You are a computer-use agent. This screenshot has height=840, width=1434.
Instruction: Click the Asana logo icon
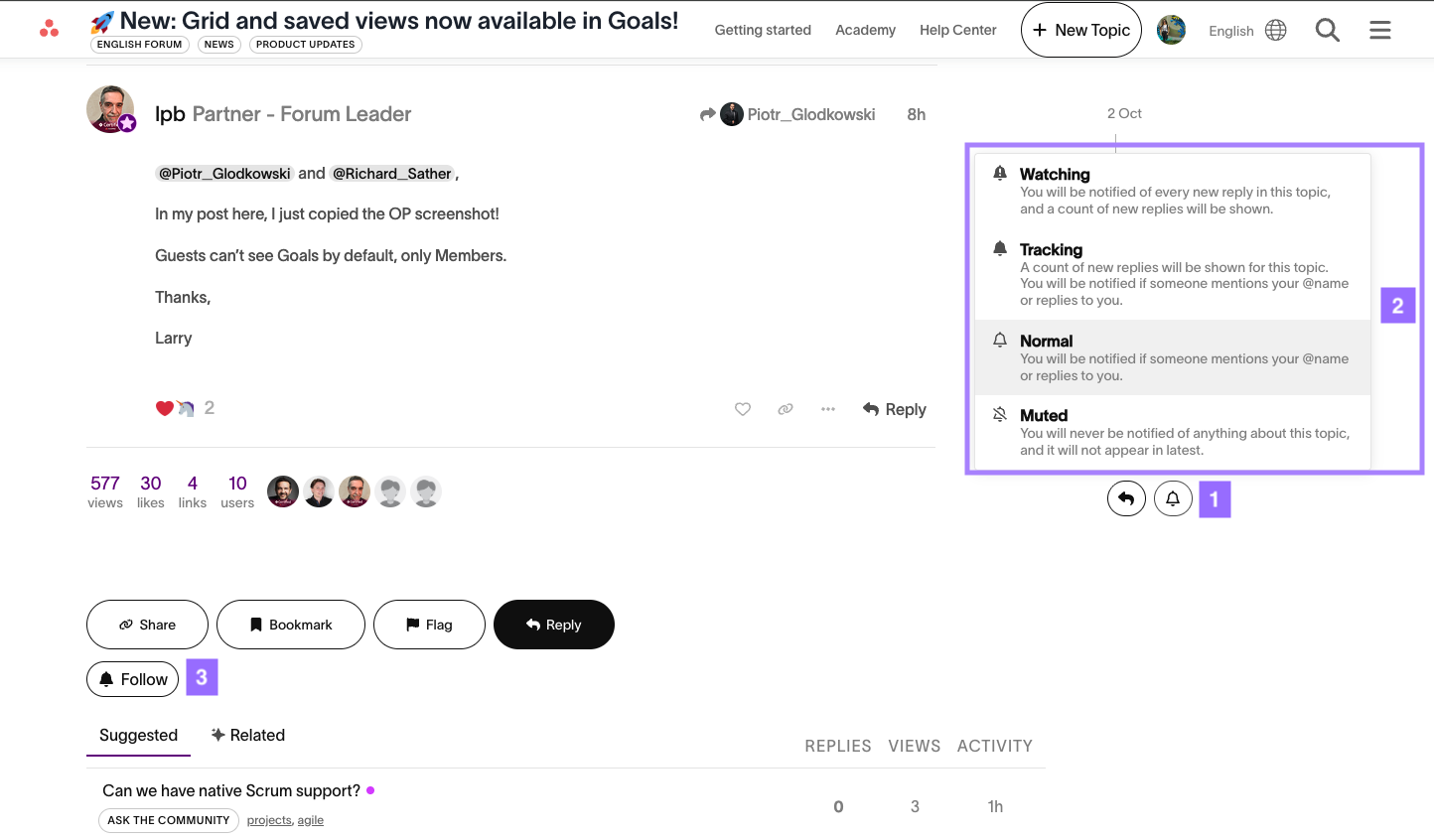(x=49, y=29)
